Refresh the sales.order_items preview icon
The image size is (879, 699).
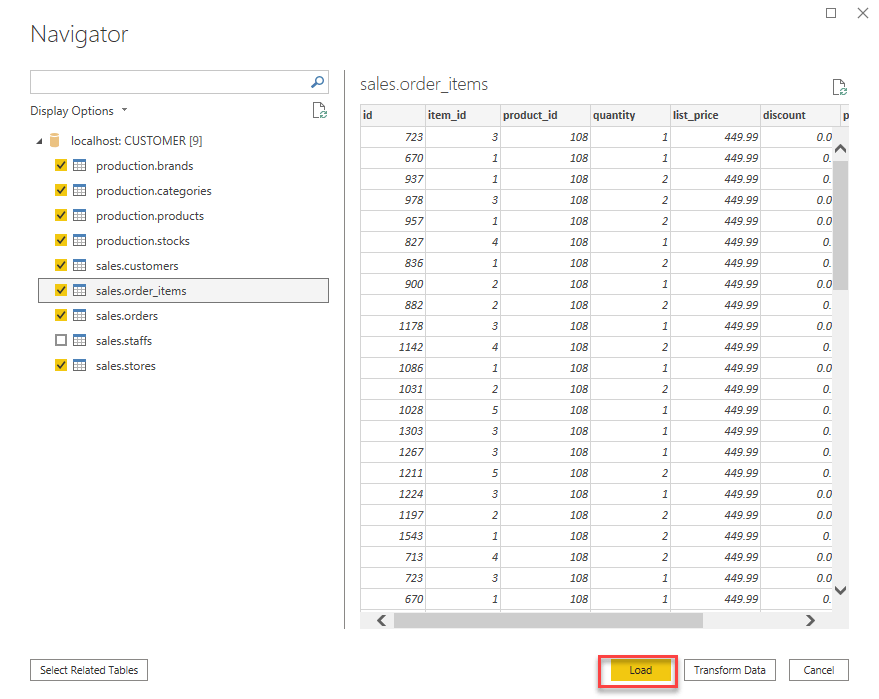(839, 86)
